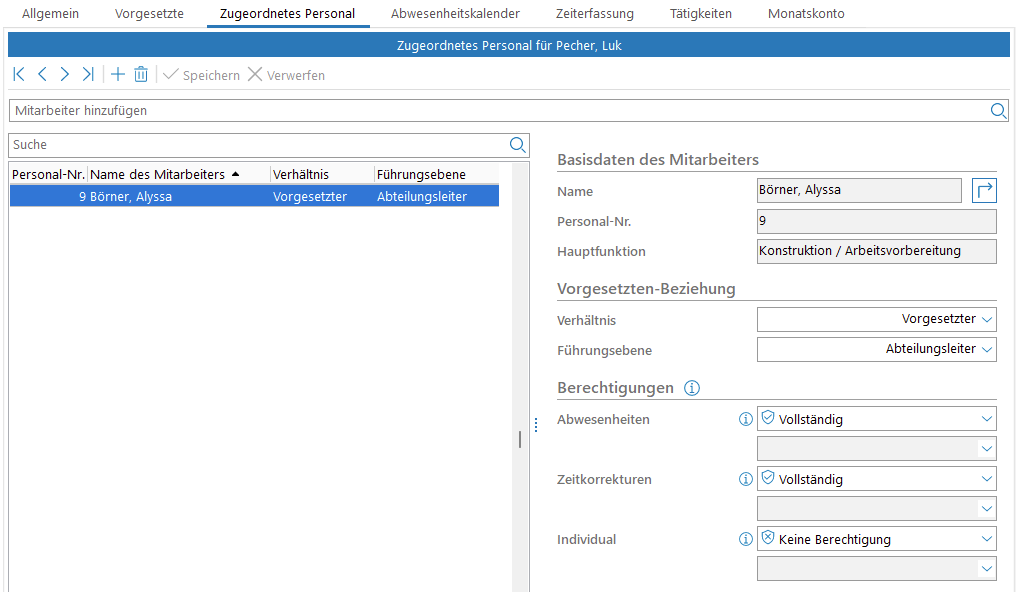Jump to the first record
The width and height of the screenshot is (1016, 592).
click(19, 75)
